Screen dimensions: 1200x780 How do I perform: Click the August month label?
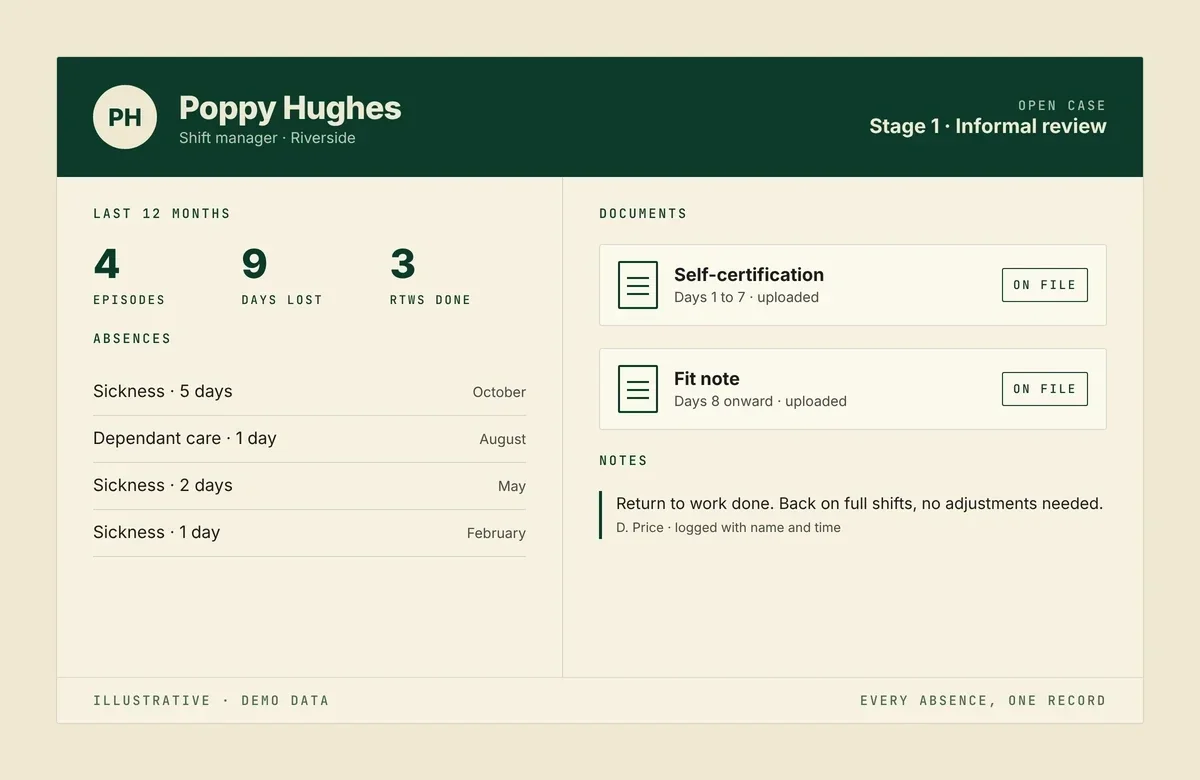502,439
